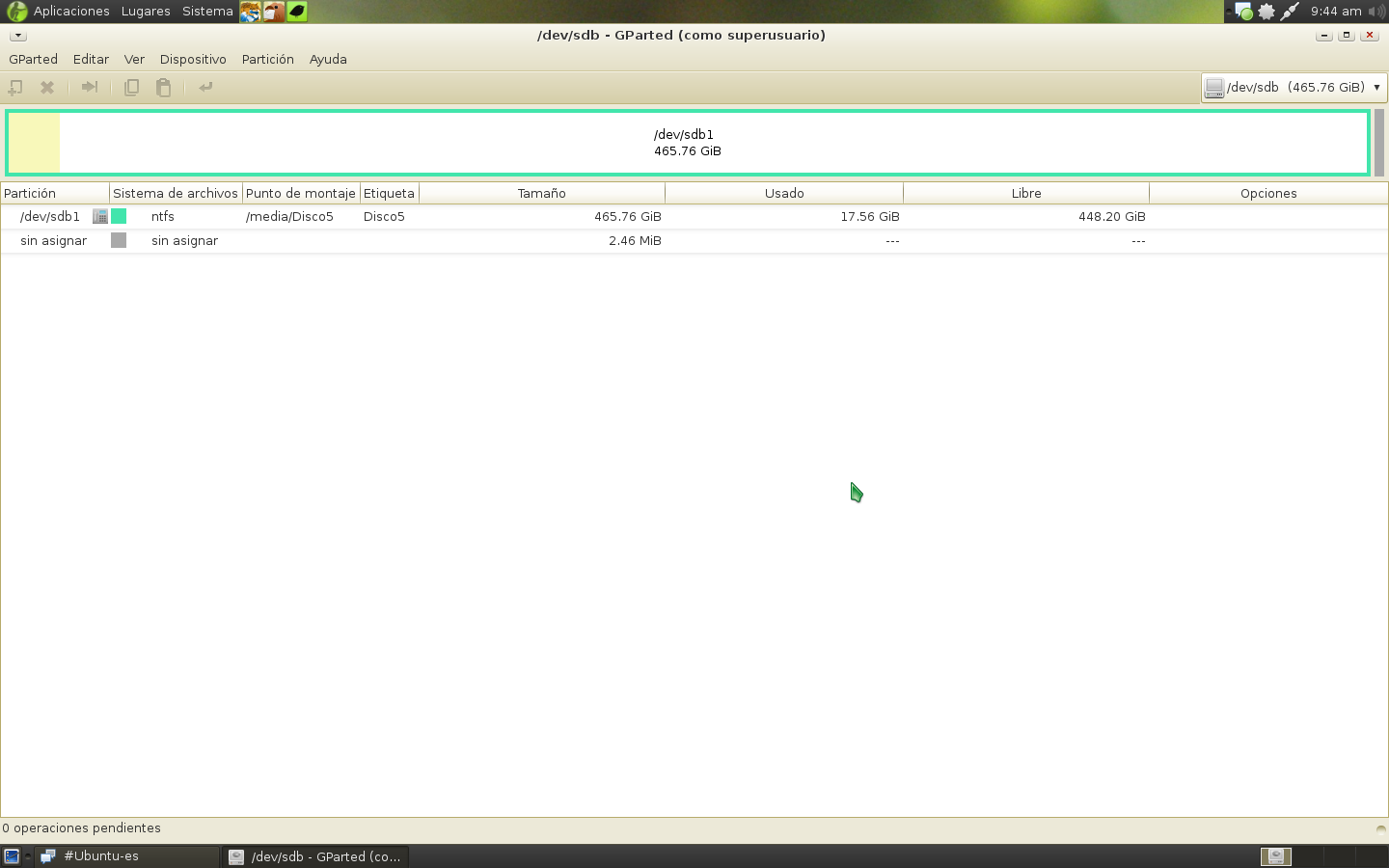Open the Ver menu
1389x868 pixels.
point(134,59)
